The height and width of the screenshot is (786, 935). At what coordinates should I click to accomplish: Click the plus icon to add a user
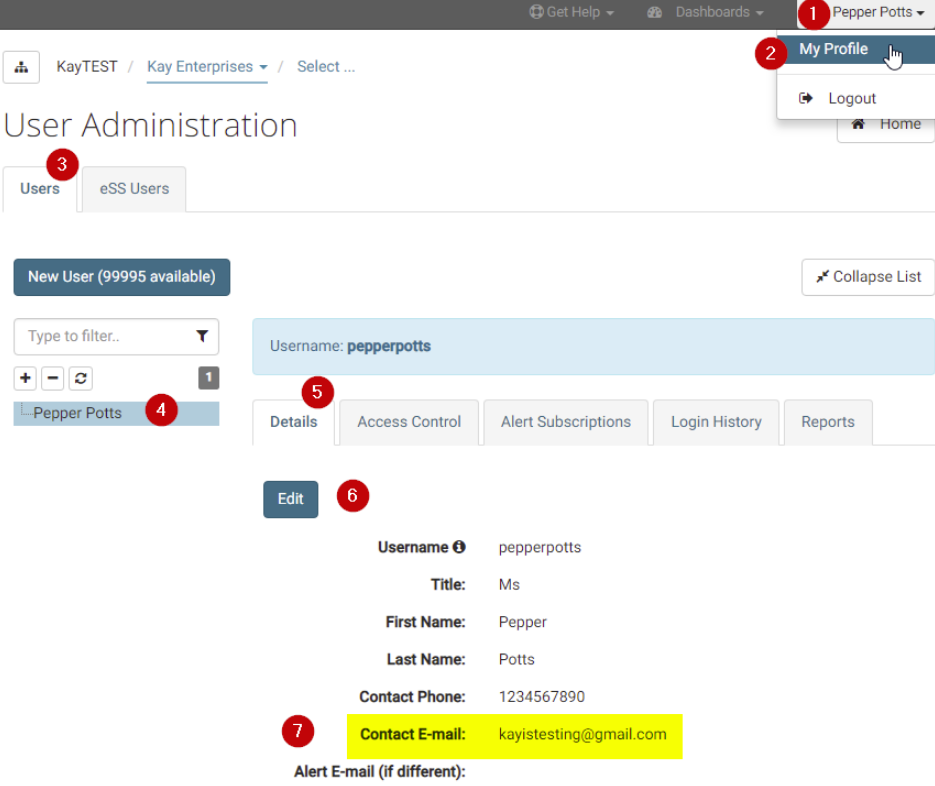point(24,378)
